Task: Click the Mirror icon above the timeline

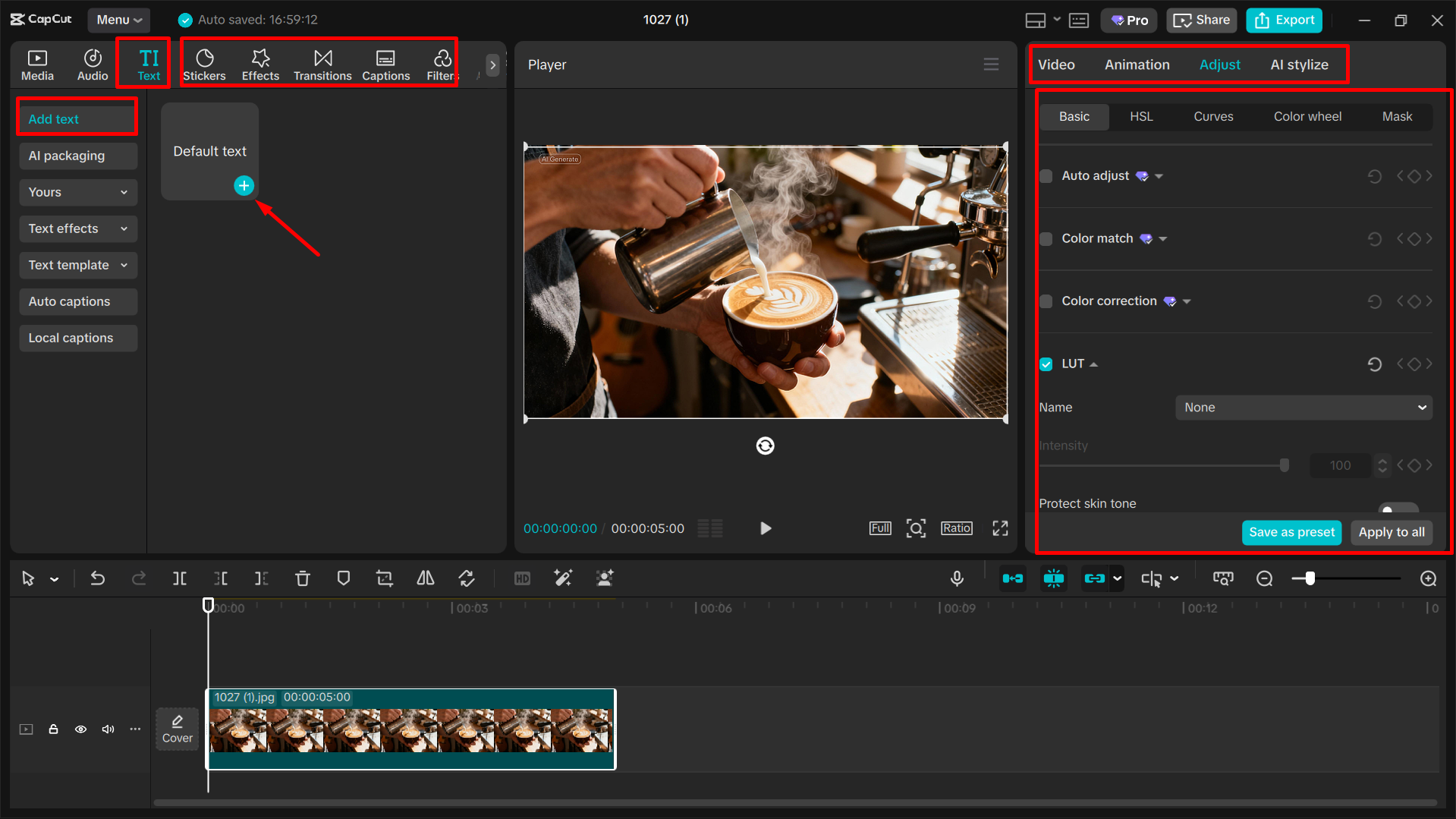Action: (425, 578)
